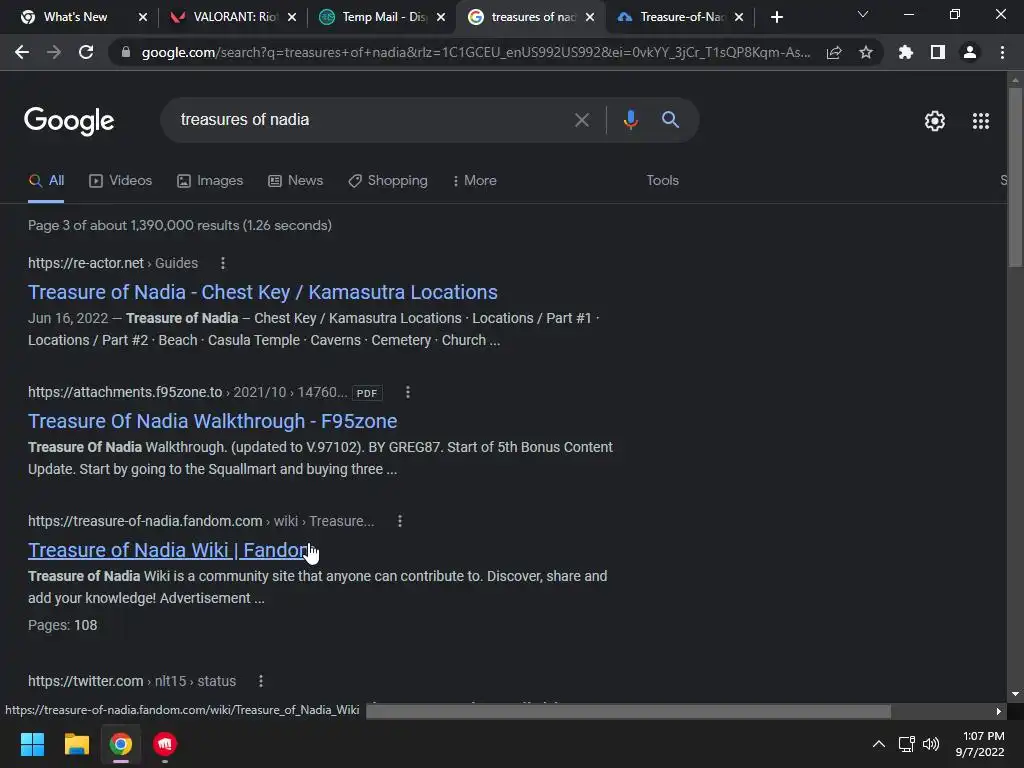Open Chrome three-dot menu
This screenshot has height=768, width=1024.
[x=1002, y=52]
